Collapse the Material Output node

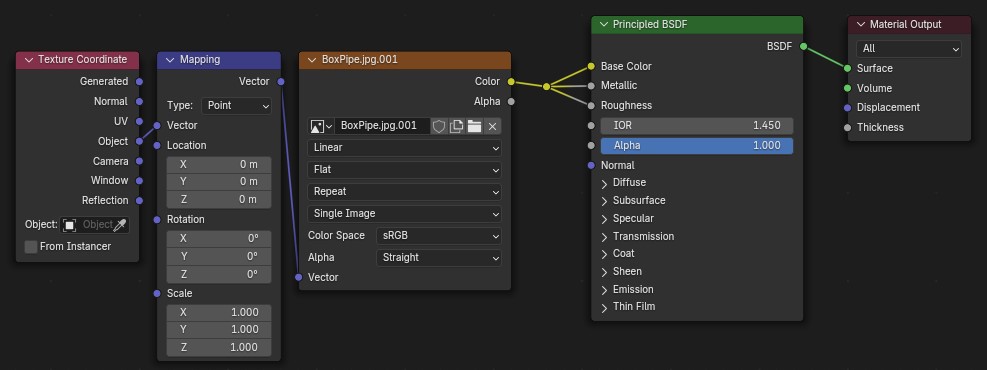click(x=860, y=25)
